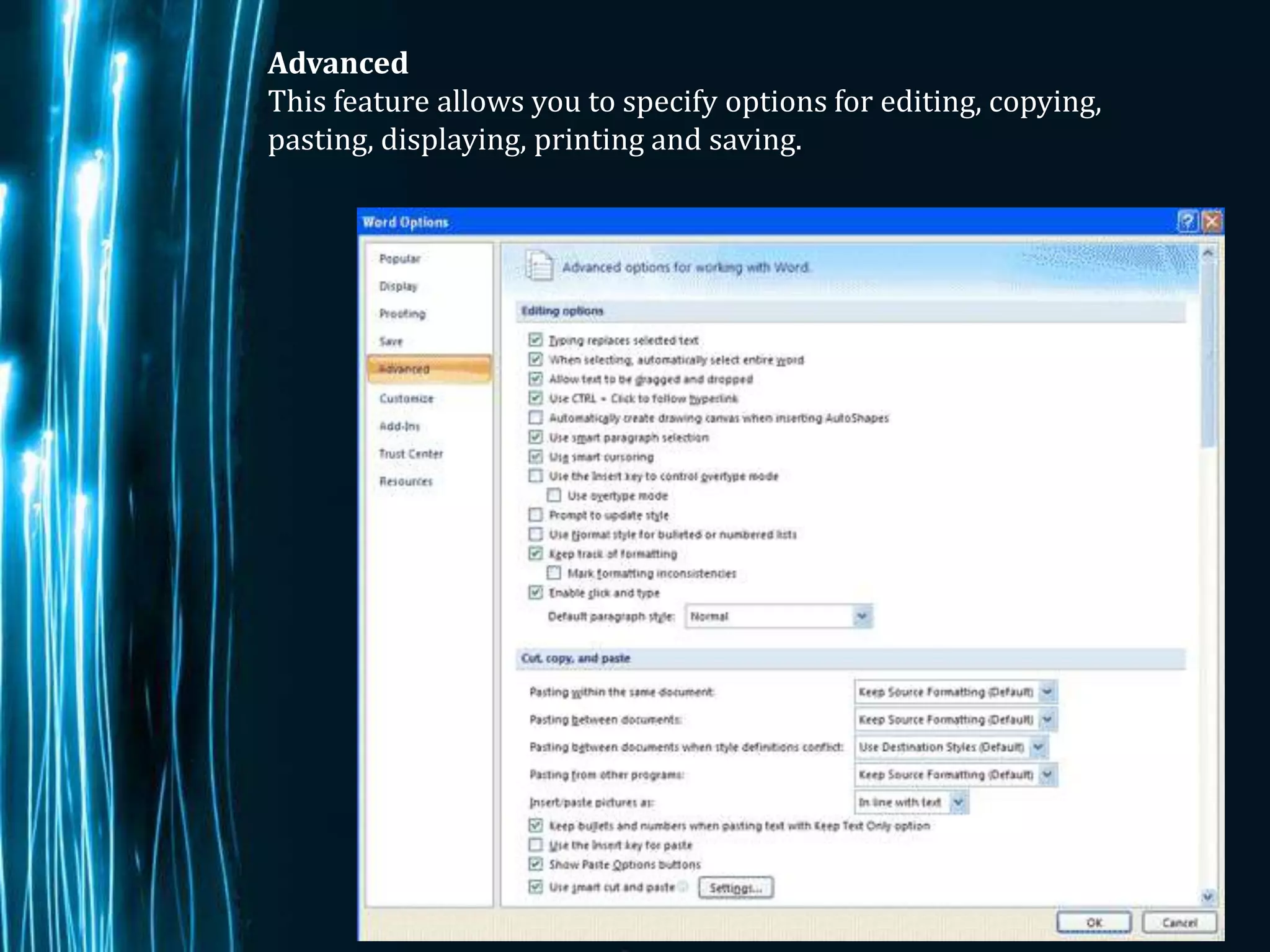Screen dimensions: 1270x952
Task: Click the Cancel button
Action: coord(1179,922)
